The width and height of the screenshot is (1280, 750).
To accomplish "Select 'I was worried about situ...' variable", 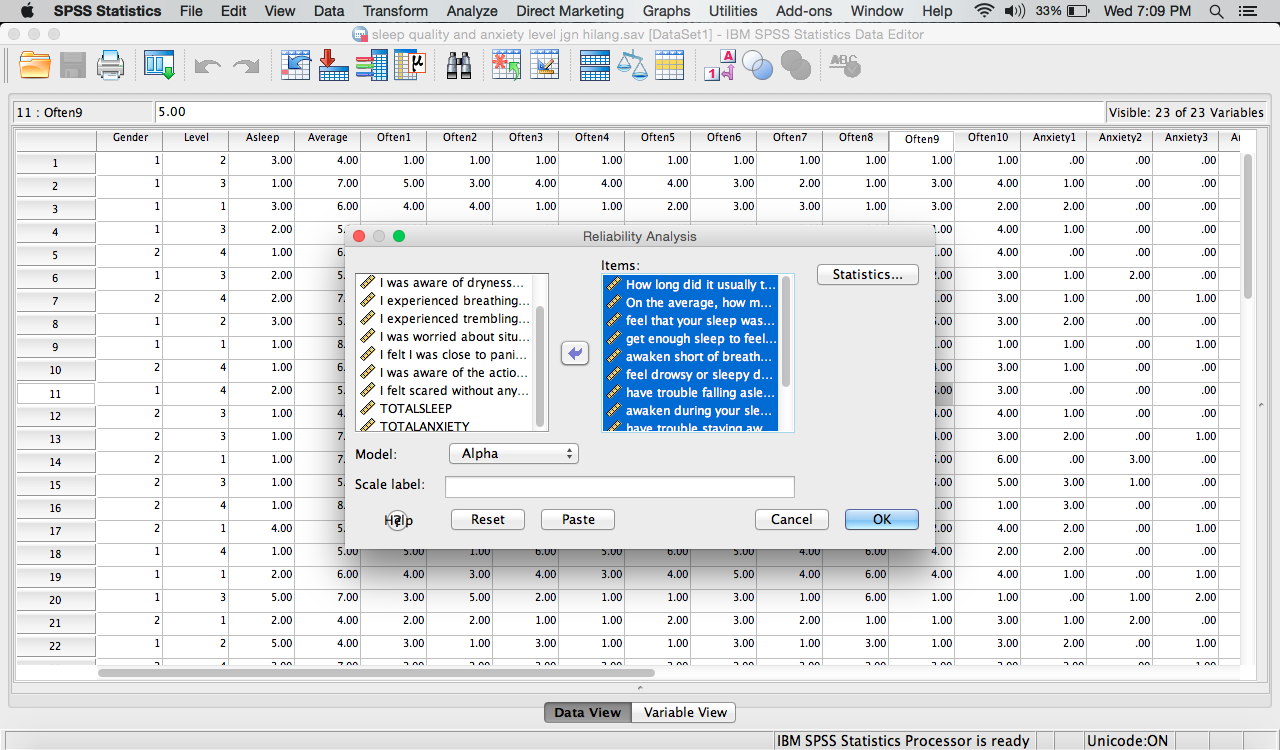I will coord(446,337).
